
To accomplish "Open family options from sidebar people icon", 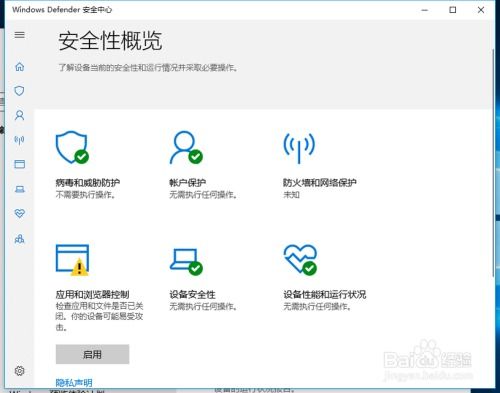I will coord(20,239).
